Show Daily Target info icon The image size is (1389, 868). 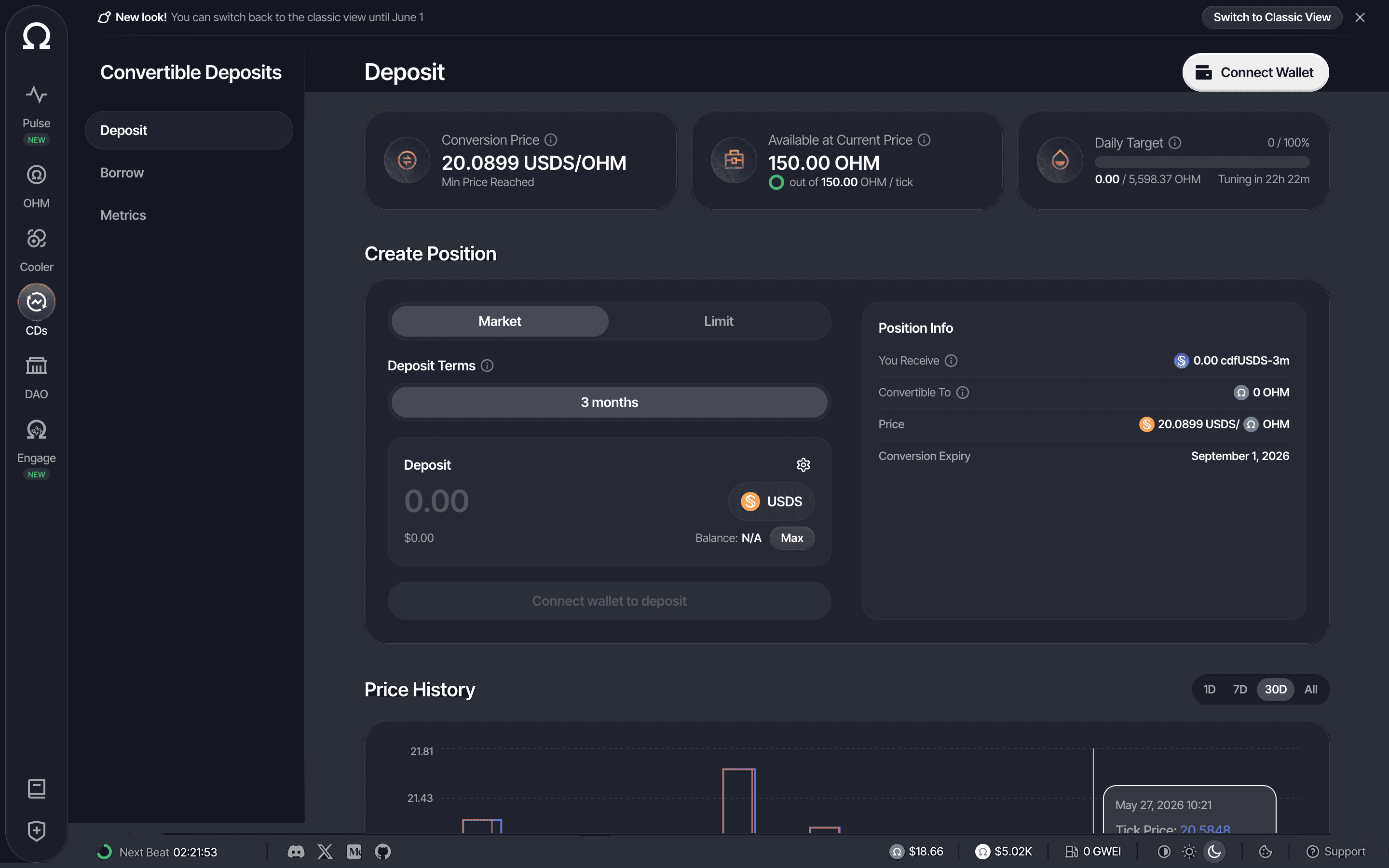tap(1175, 143)
